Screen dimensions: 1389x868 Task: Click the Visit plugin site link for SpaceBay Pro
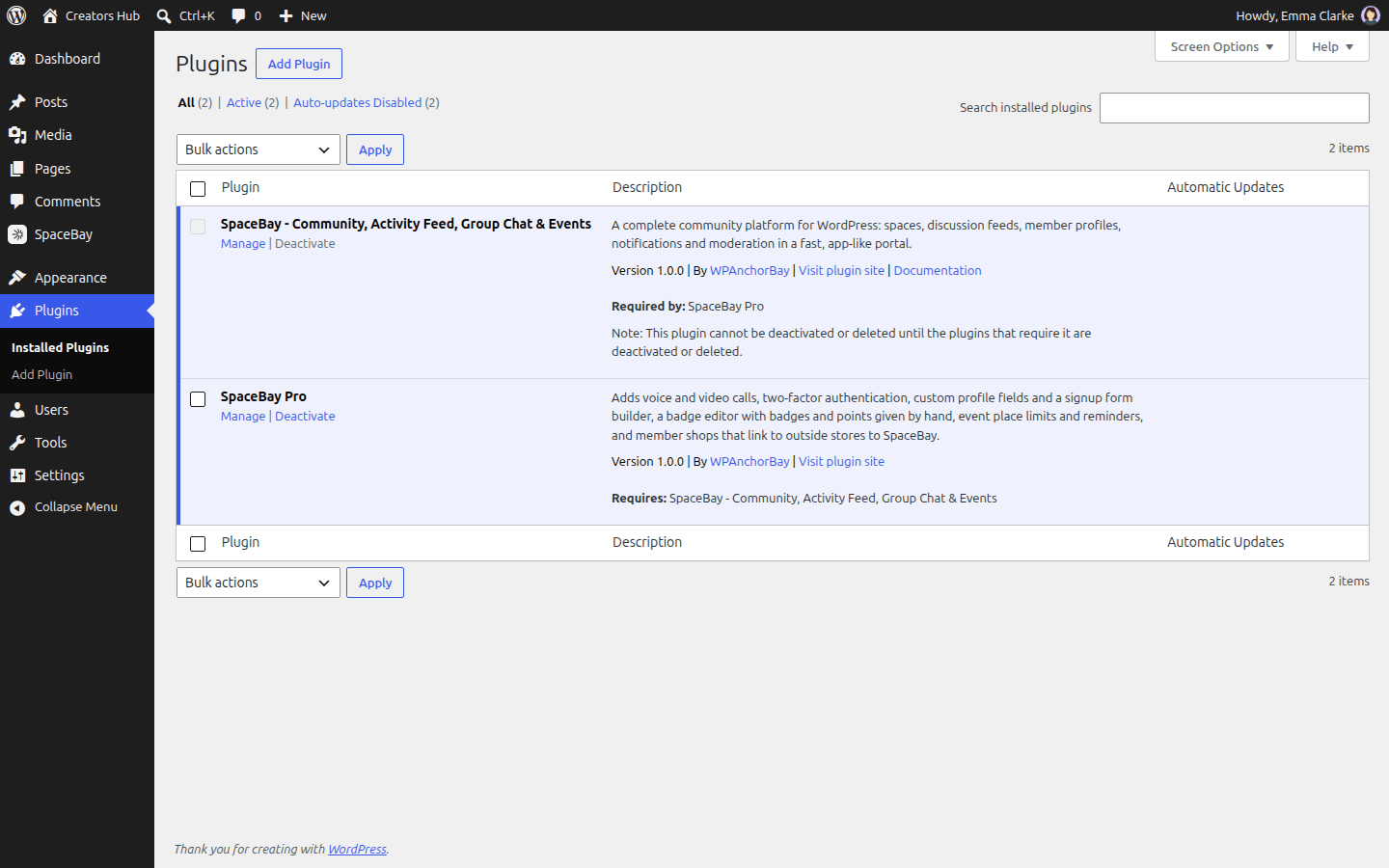click(841, 462)
